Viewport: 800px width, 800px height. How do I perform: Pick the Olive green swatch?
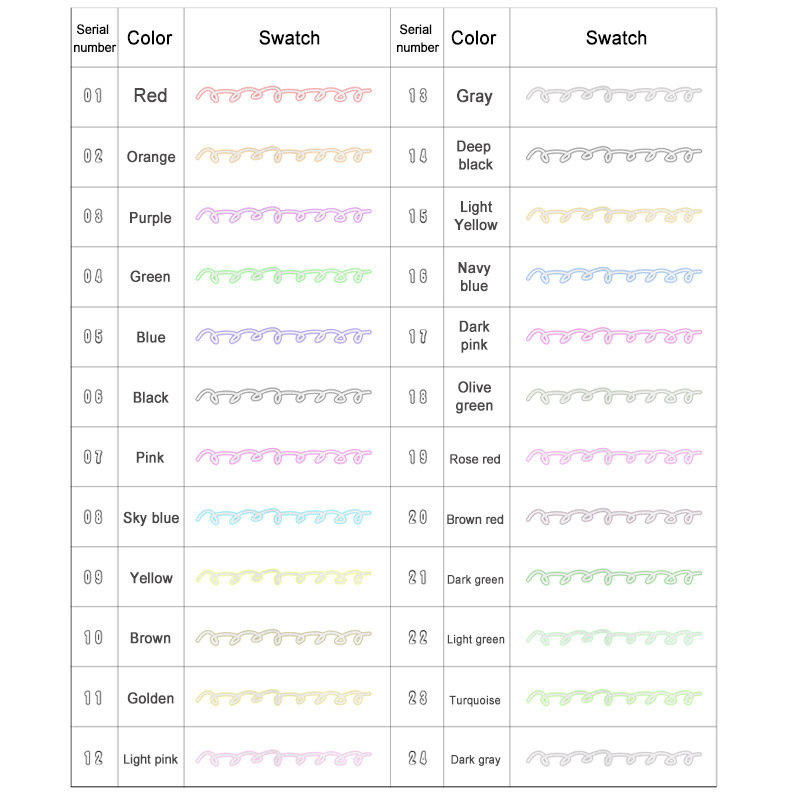click(613, 396)
